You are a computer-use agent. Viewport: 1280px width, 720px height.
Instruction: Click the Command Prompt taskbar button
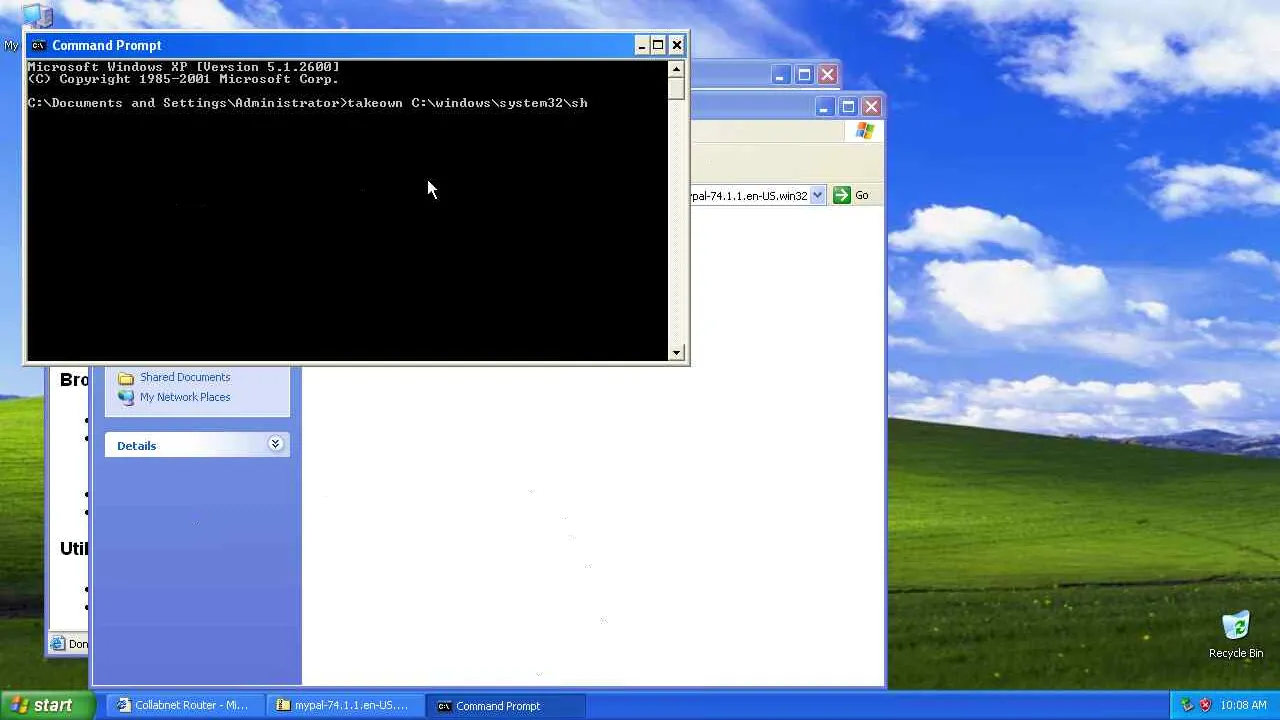[x=506, y=705]
